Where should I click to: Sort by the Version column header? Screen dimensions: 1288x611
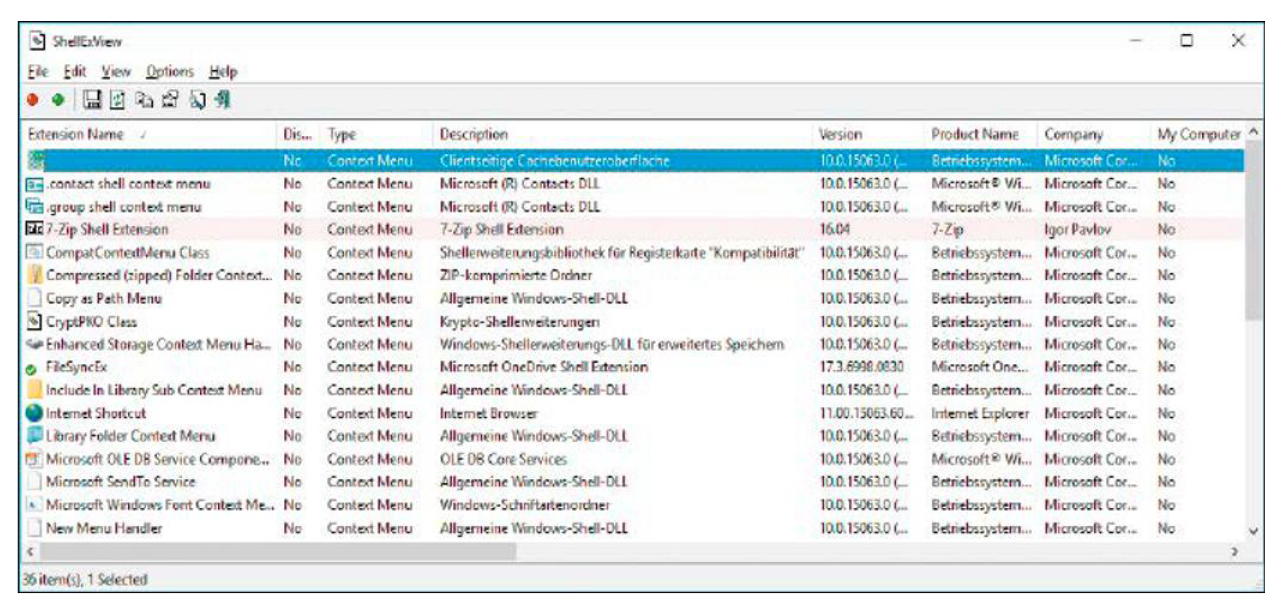click(x=868, y=134)
